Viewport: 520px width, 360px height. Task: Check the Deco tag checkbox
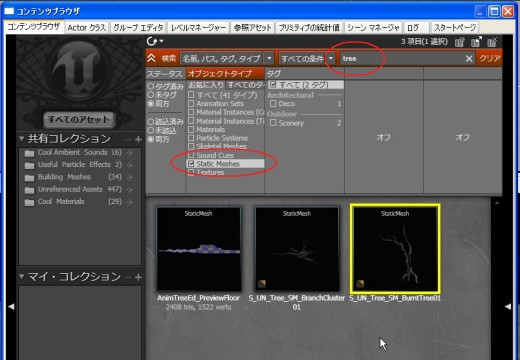pos(273,104)
